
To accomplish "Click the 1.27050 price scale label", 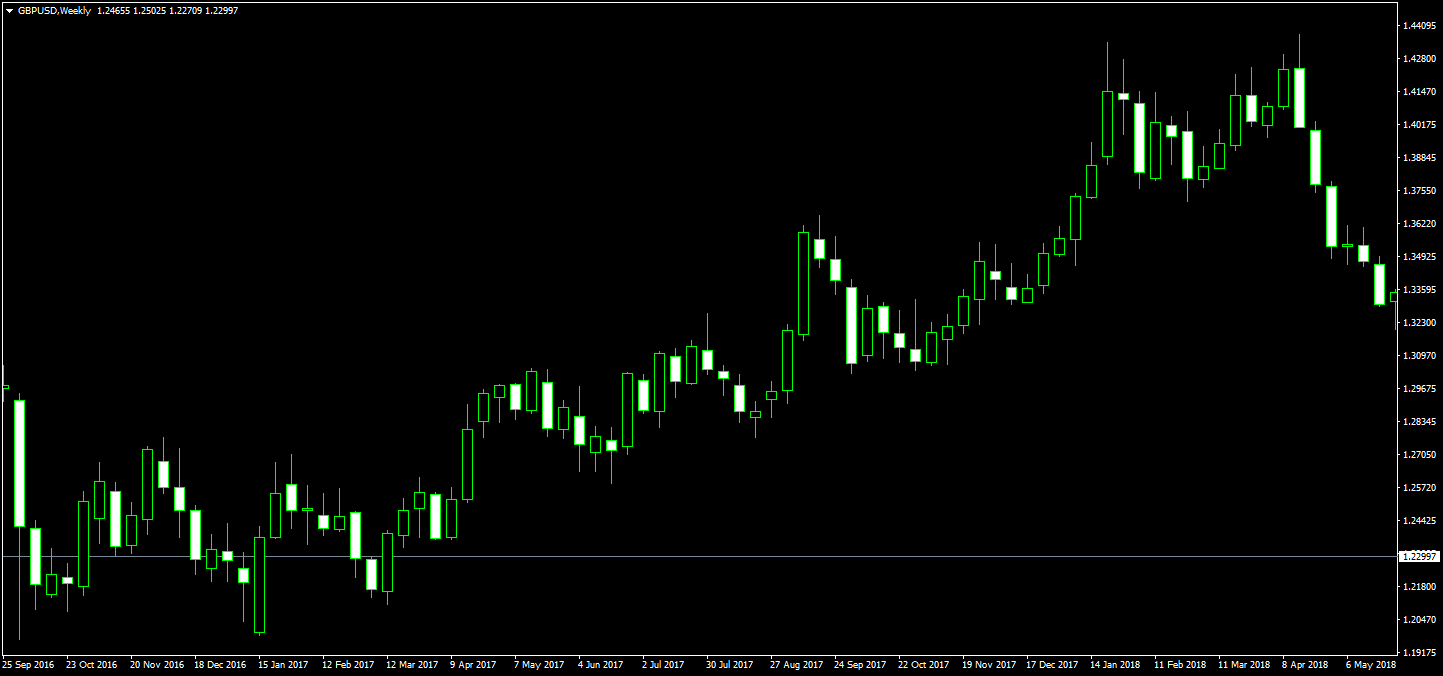I will [x=1420, y=454].
